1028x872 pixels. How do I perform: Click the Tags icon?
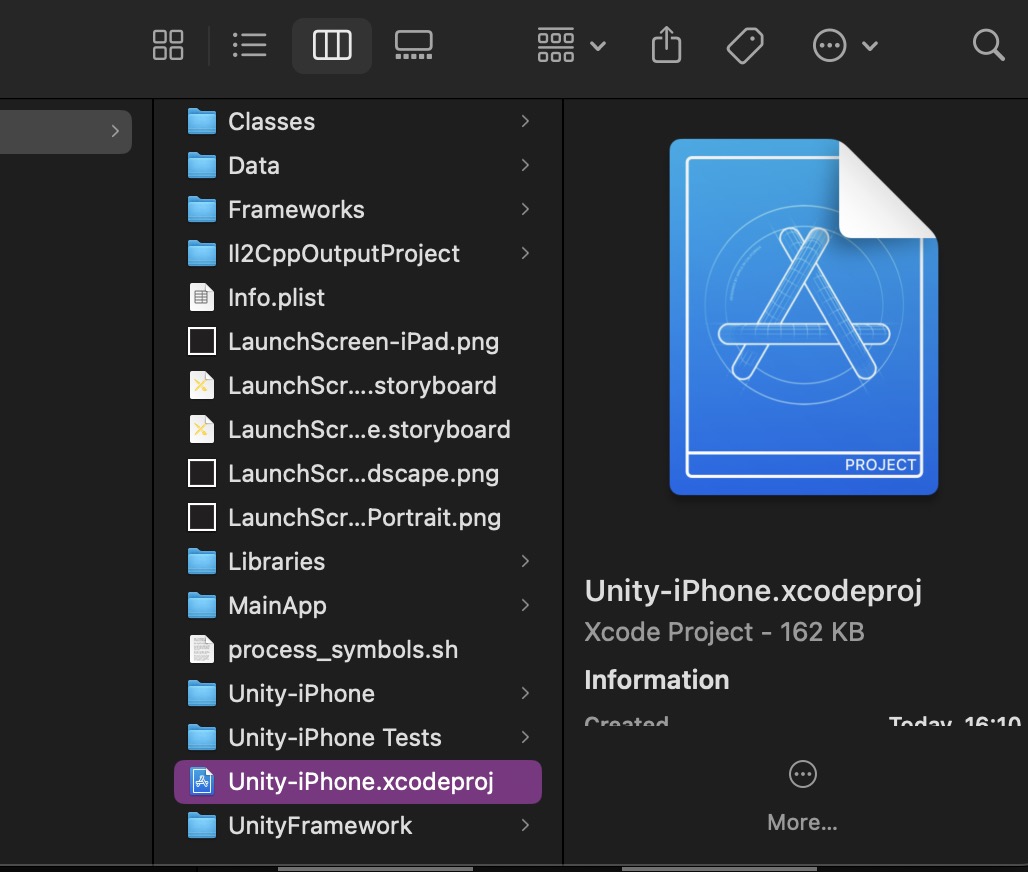click(745, 45)
